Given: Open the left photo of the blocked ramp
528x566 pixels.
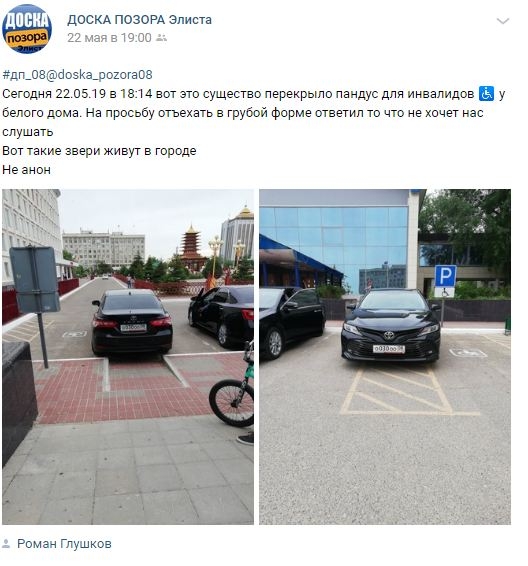Looking at the screenshot, I should [128, 357].
